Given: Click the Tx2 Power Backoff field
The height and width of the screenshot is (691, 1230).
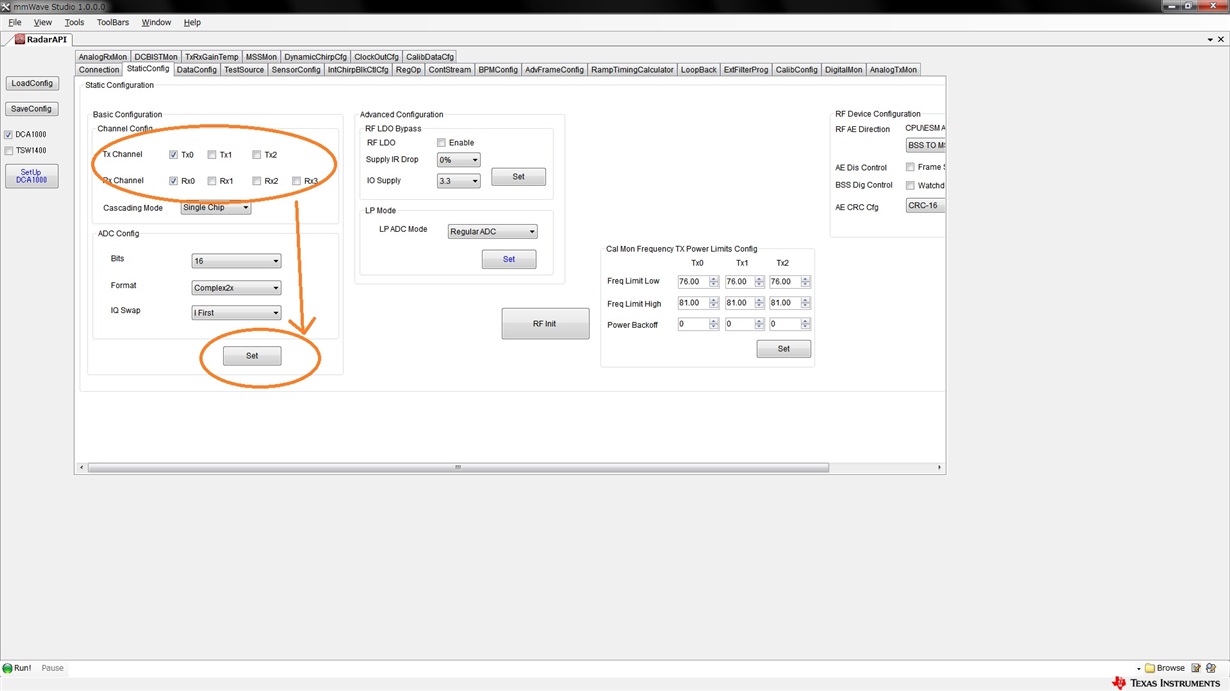Looking at the screenshot, I should [x=785, y=325].
